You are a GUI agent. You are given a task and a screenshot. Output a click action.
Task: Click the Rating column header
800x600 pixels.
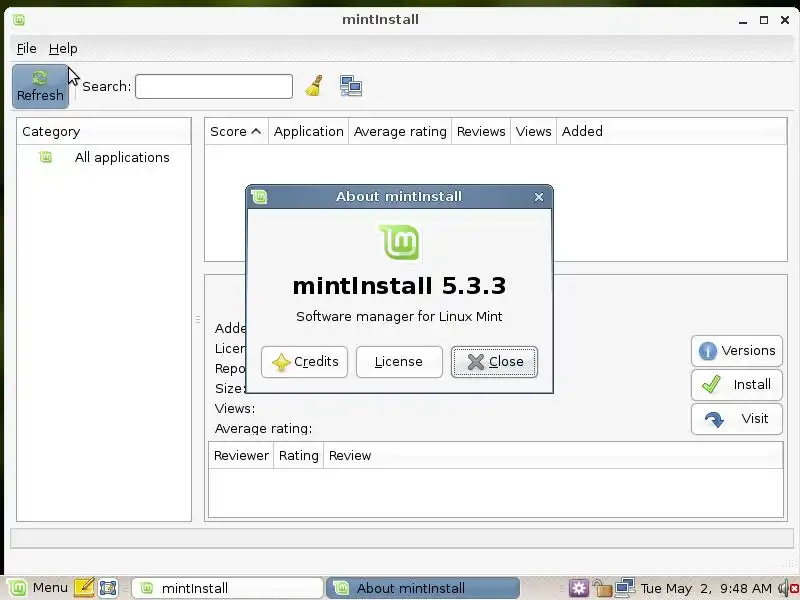(298, 456)
